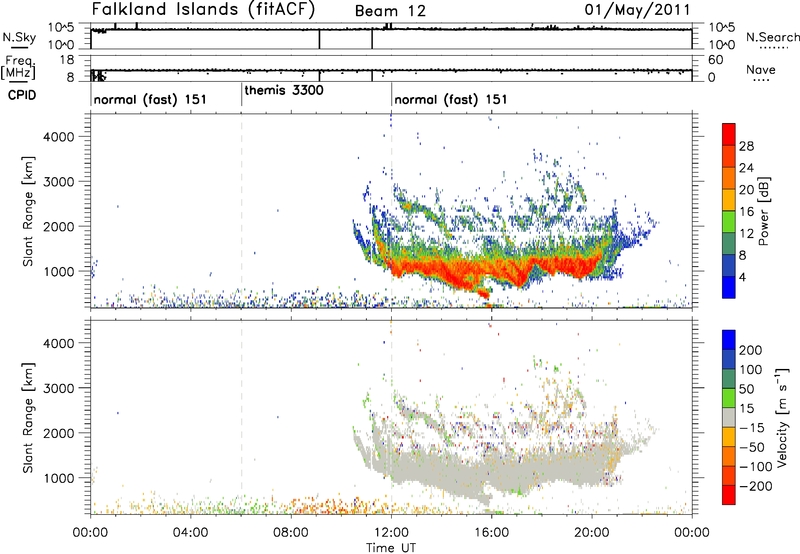Screen dimensions: 800x554
Task: Click the '60' Nave scale label
Action: pyautogui.click(x=716, y=60)
